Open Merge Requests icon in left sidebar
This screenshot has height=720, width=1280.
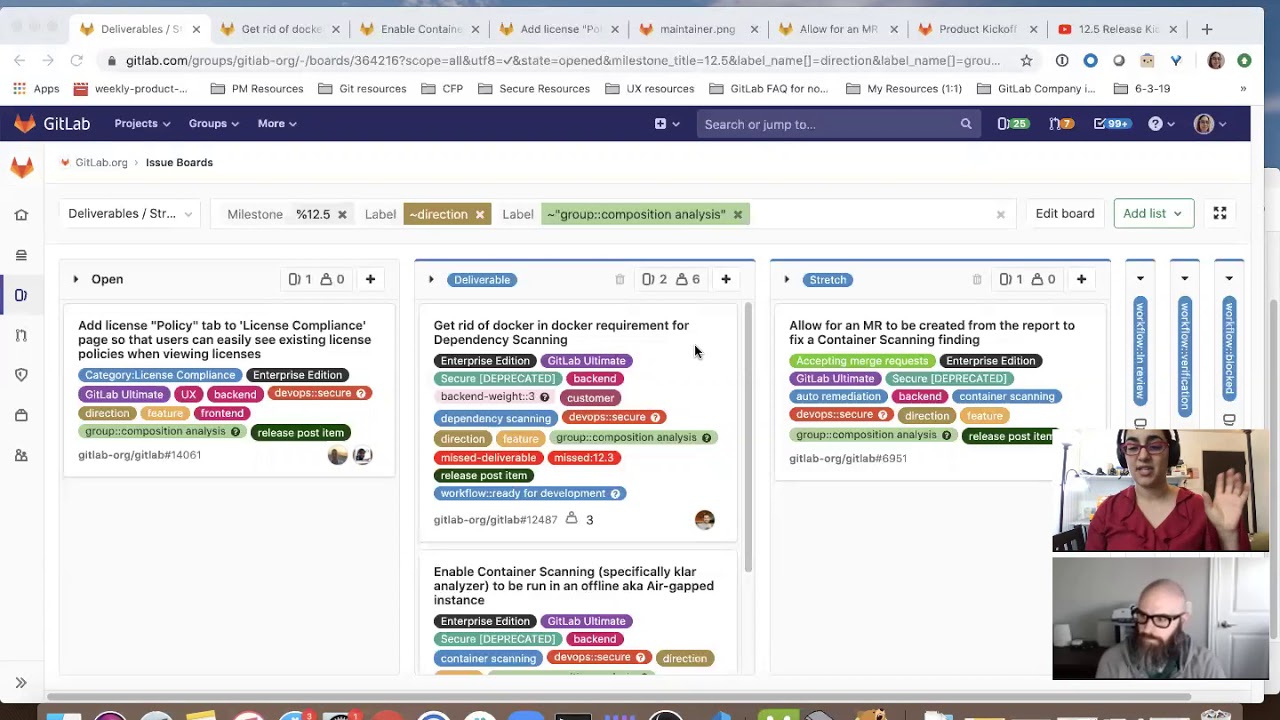tap(21, 335)
